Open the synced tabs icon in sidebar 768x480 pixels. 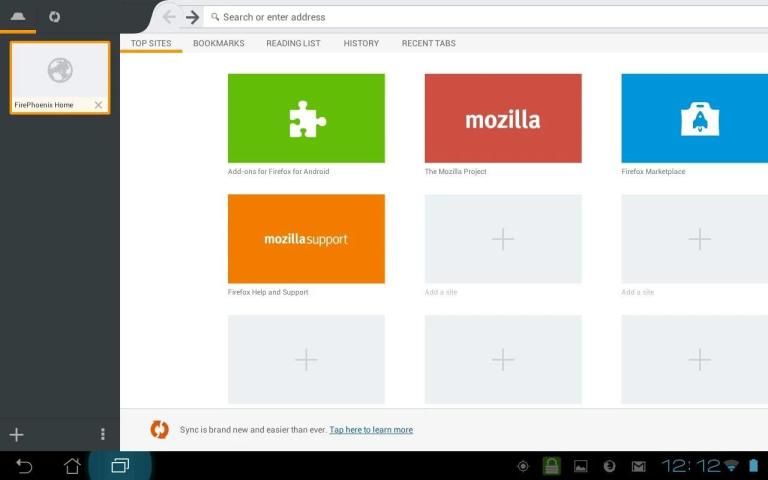coord(54,17)
